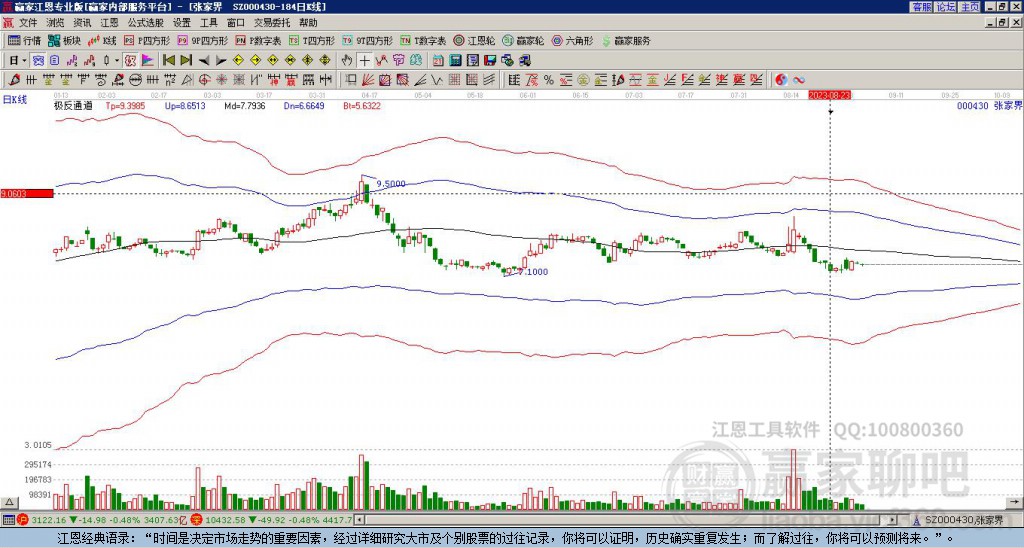Viewport: 1024px width, 548px height.
Task: Move right with black arrow icon
Action: pyautogui.click(x=221, y=61)
